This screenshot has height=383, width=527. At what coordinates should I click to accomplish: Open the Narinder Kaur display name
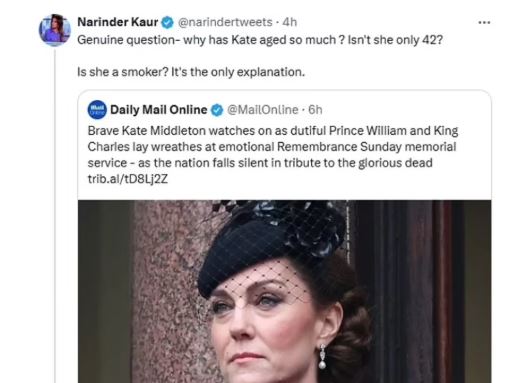point(118,22)
